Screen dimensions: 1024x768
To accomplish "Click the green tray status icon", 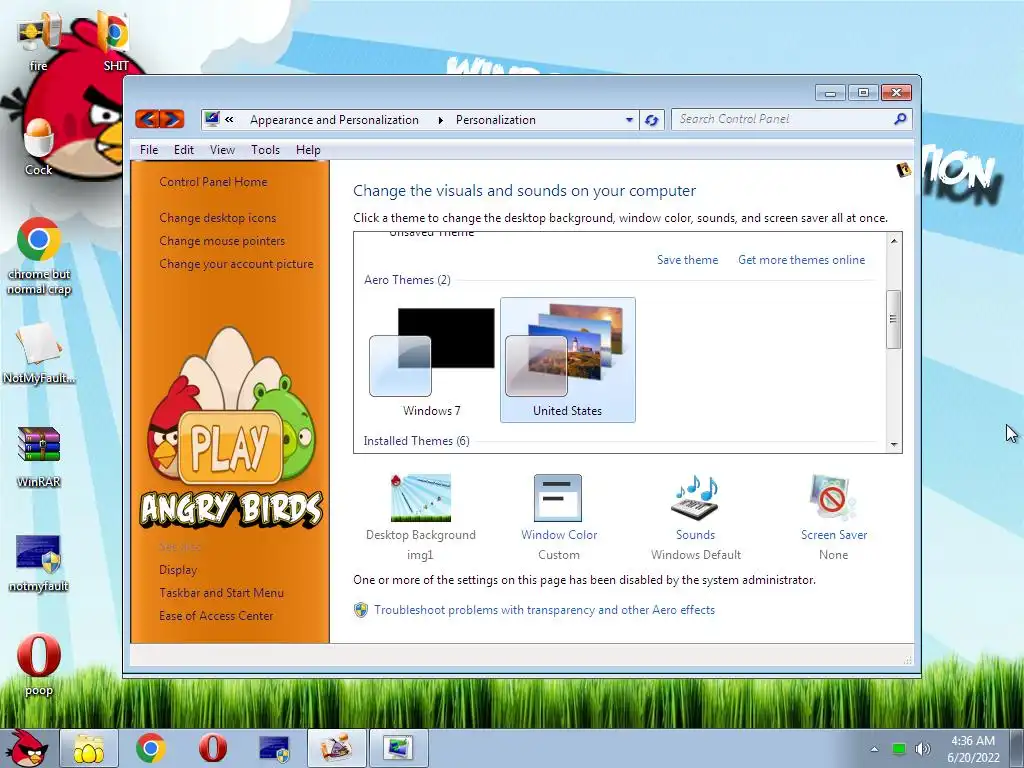I will 899,749.
